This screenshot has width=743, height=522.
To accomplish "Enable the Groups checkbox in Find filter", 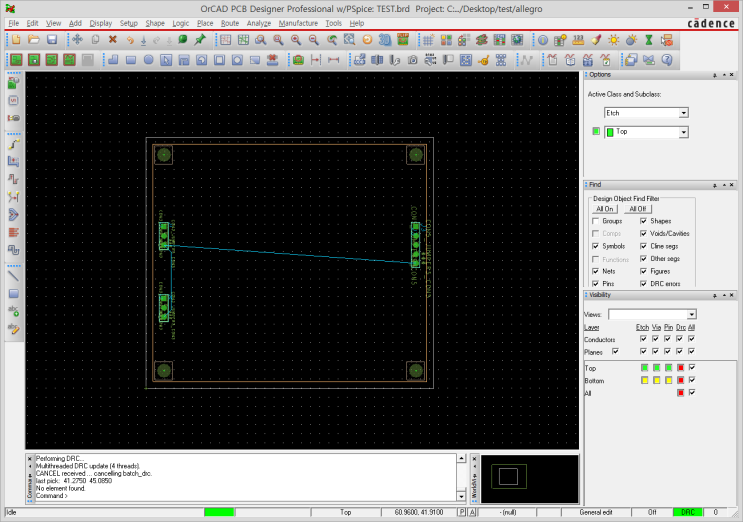I will pyautogui.click(x=596, y=221).
